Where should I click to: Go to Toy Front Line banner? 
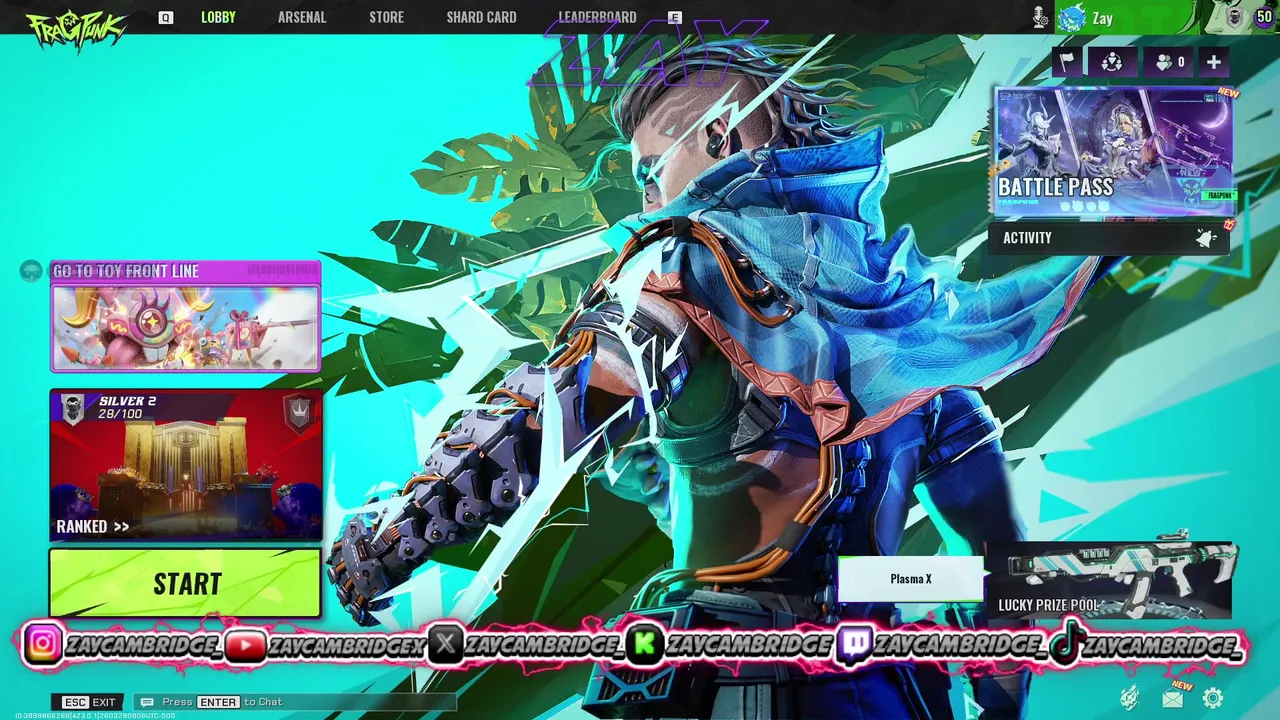pyautogui.click(x=185, y=316)
